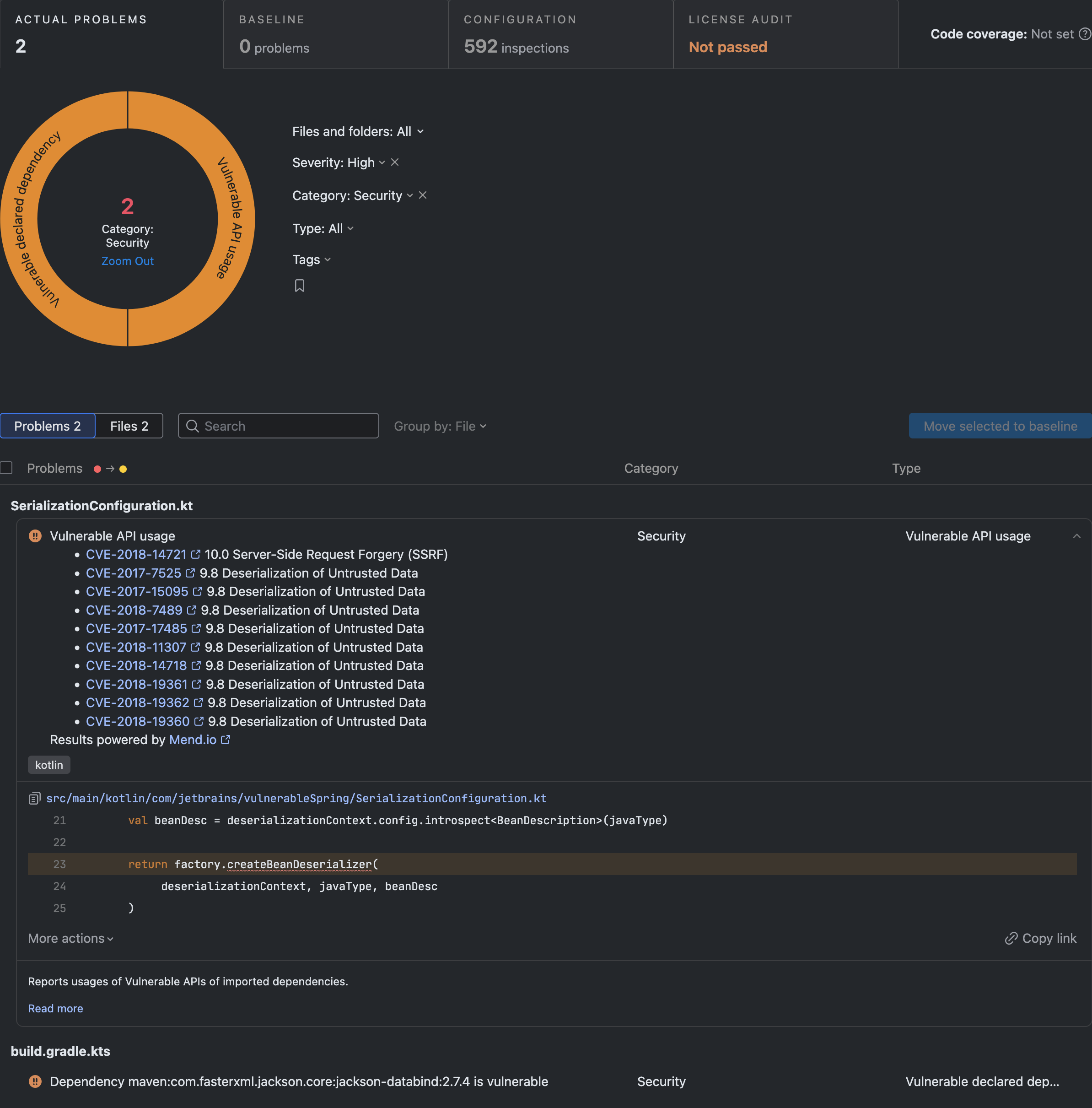
Task: Click the Copy link button
Action: click(1040, 938)
